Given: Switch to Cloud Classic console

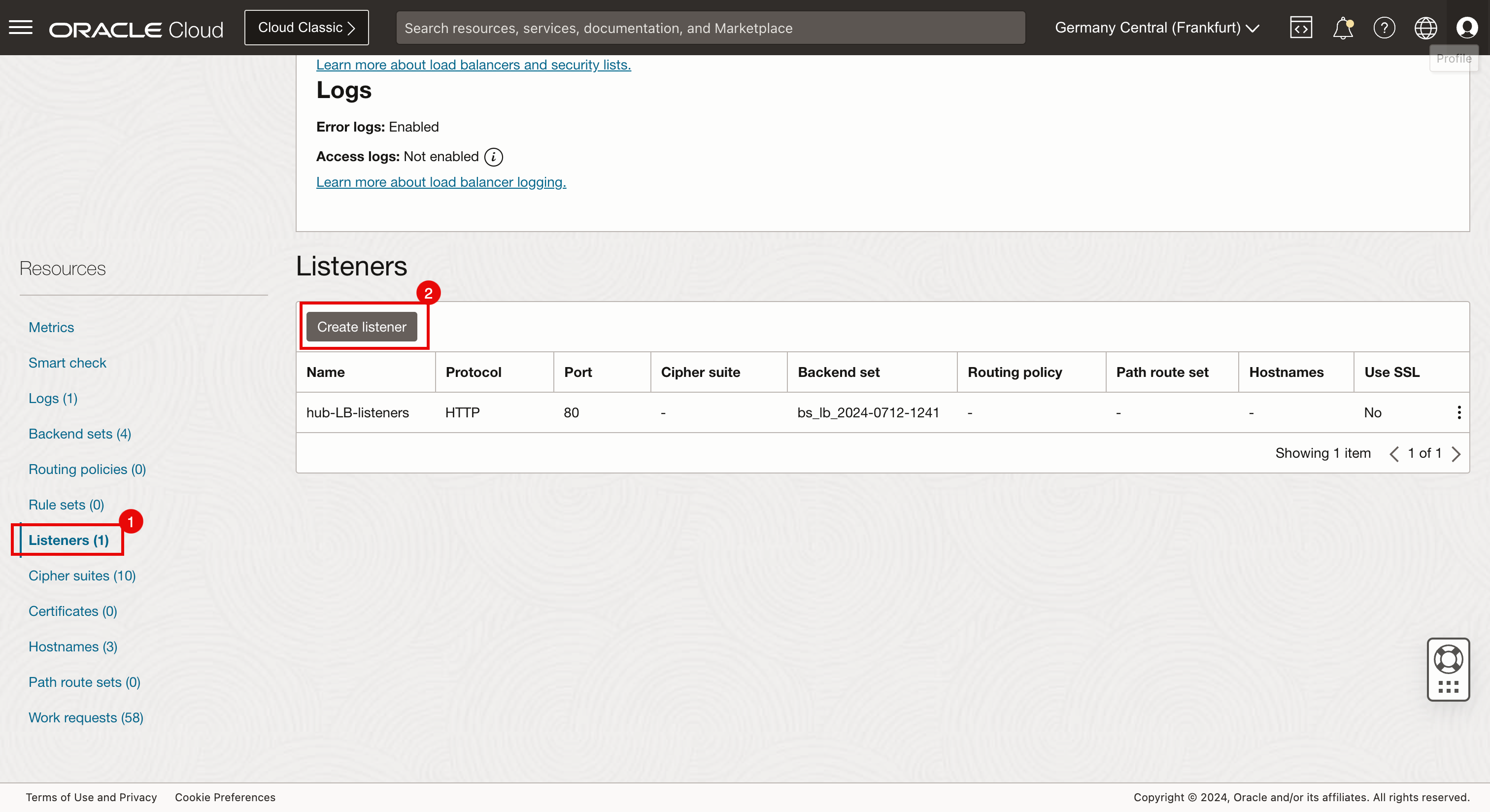Looking at the screenshot, I should click(306, 28).
